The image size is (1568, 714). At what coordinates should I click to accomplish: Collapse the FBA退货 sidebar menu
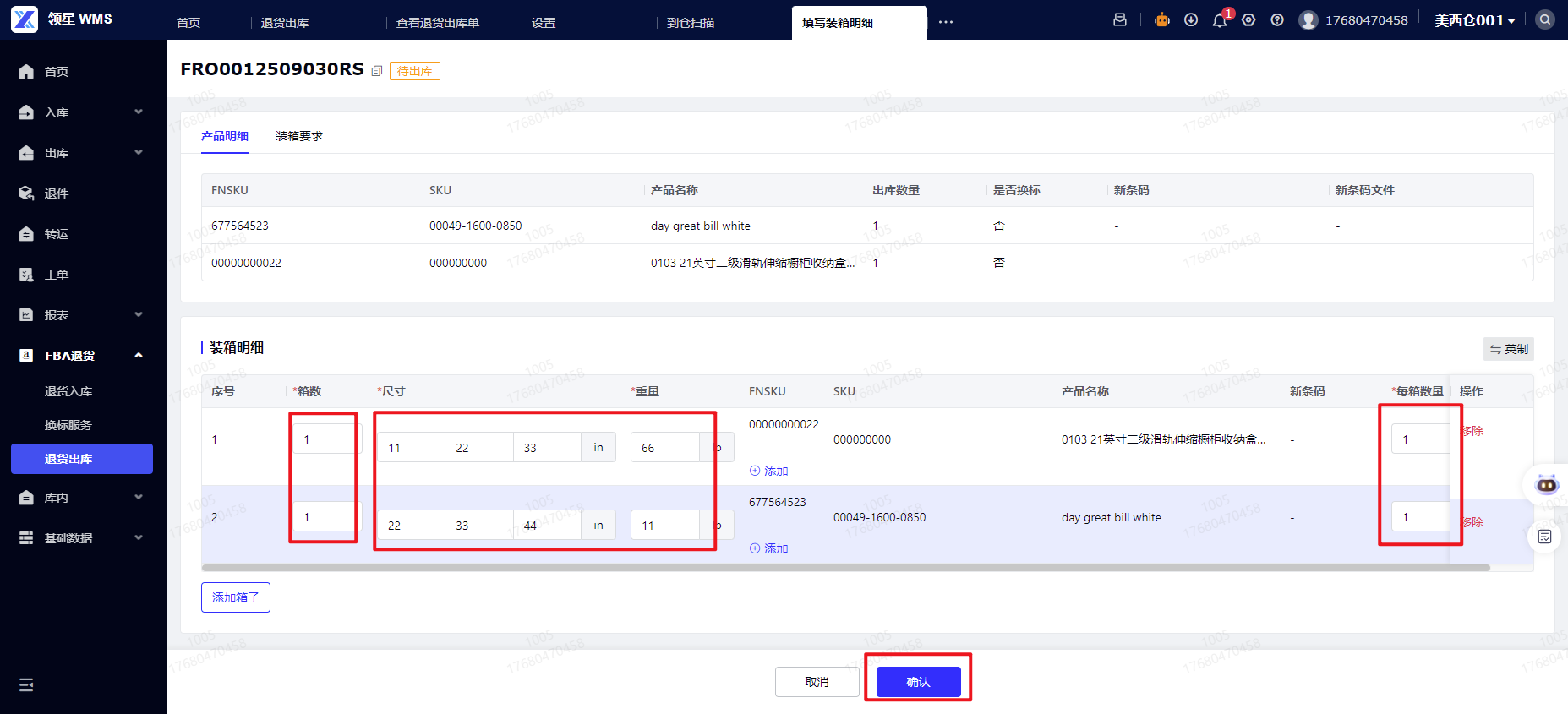139,355
